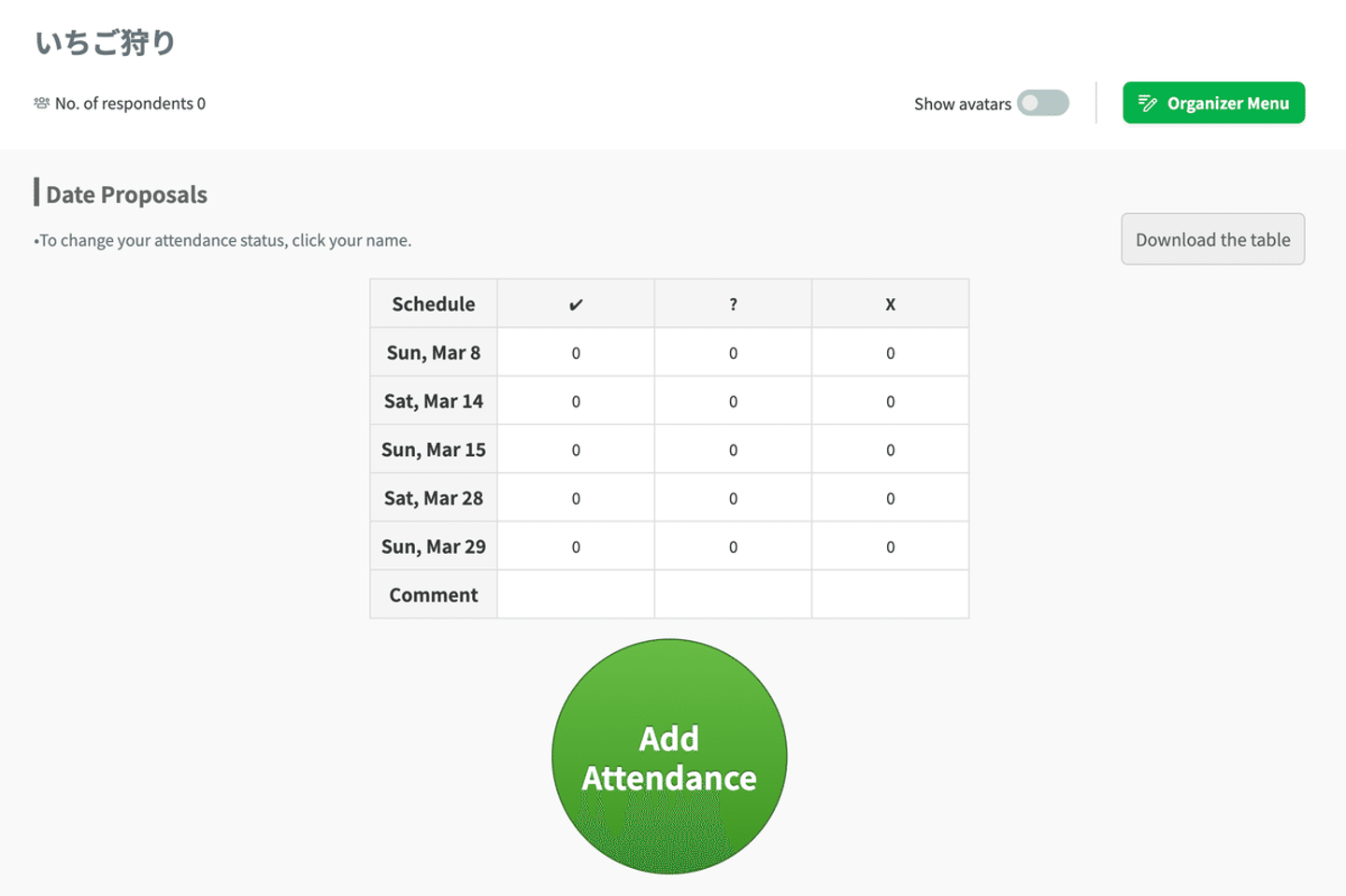Click the checkmark column header
The height and width of the screenshot is (896, 1346).
[576, 305]
